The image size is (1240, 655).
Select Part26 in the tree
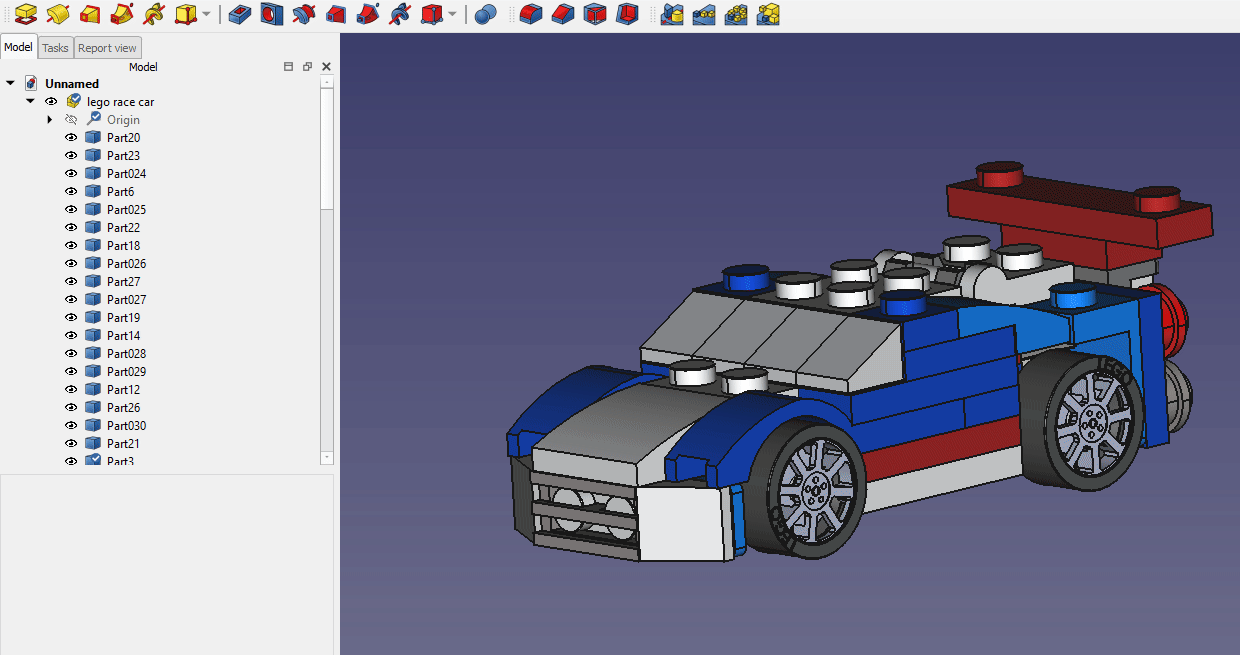point(123,408)
